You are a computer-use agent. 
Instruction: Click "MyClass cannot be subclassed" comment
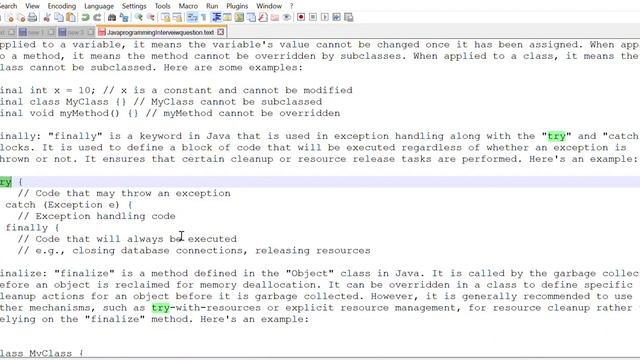[x=236, y=102]
